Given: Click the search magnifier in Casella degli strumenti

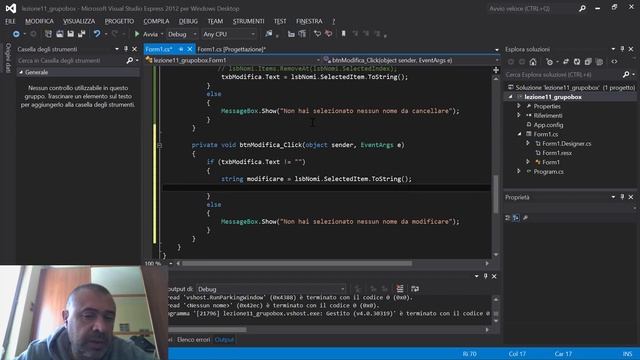Looking at the screenshot, I should (x=130, y=60).
